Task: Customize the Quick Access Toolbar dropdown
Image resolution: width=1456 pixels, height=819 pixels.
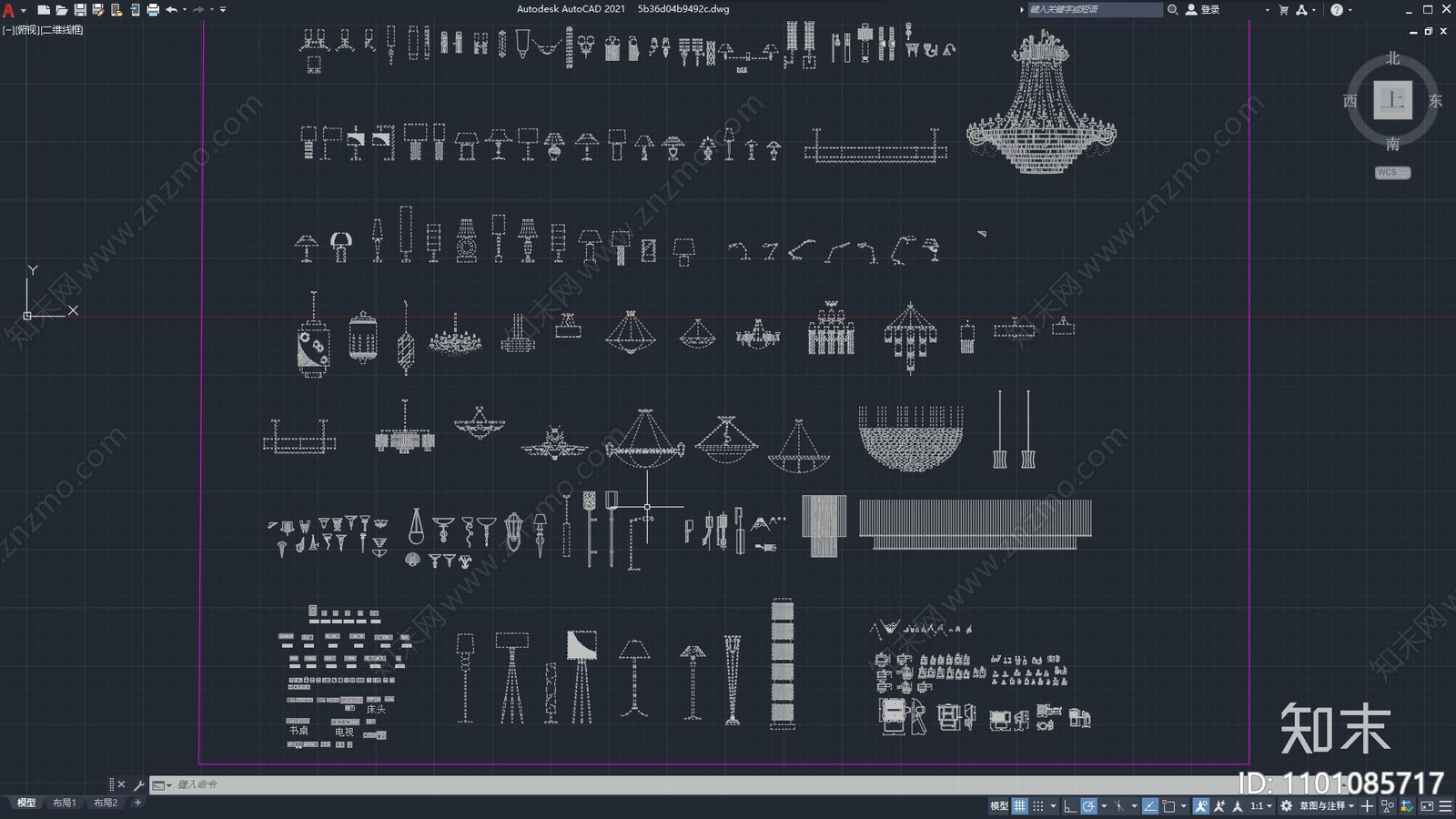Action: 223,10
